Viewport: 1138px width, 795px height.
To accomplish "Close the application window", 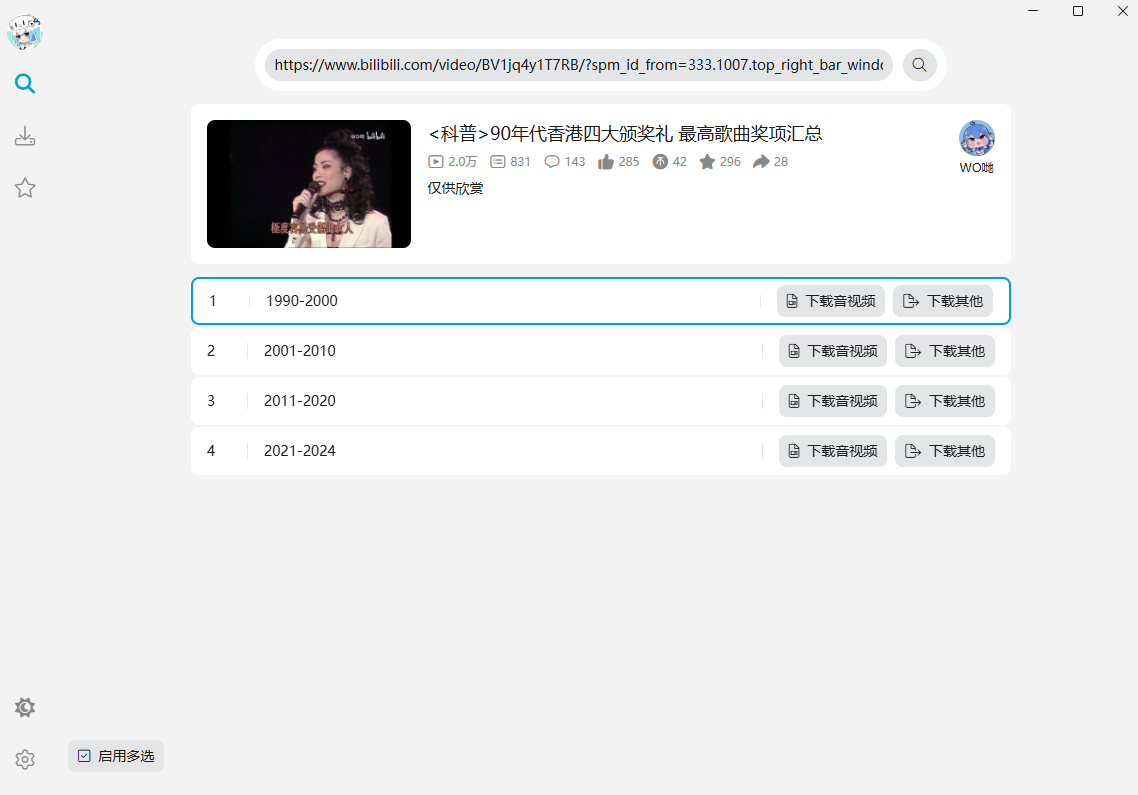I will coord(1122,11).
